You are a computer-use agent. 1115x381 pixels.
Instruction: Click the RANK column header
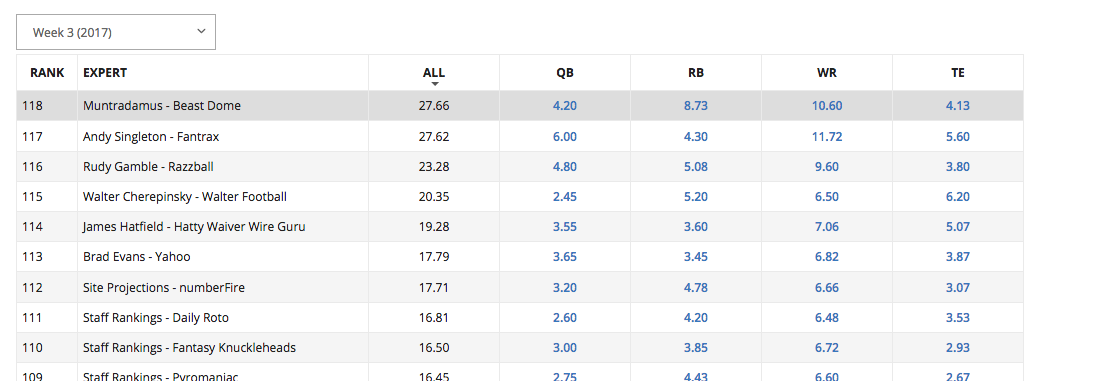(x=47, y=73)
